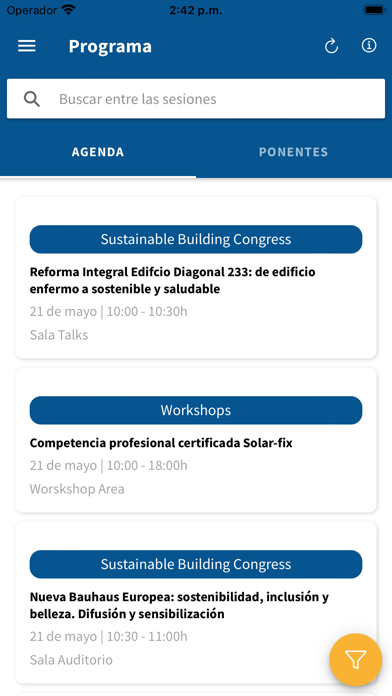Image resolution: width=392 pixels, height=696 pixels.
Task: Open Nueva Bauhaus Europea session
Action: [x=196, y=603]
